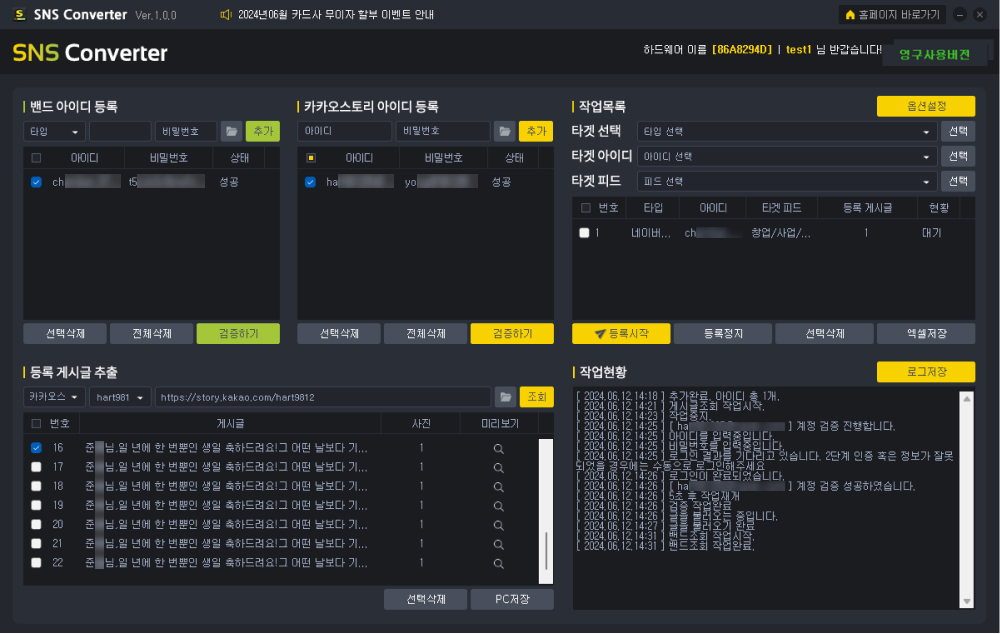Viewport: 1000px width, 634px height.
Task: Start registration with 등록시작 button
Action: coord(621,334)
